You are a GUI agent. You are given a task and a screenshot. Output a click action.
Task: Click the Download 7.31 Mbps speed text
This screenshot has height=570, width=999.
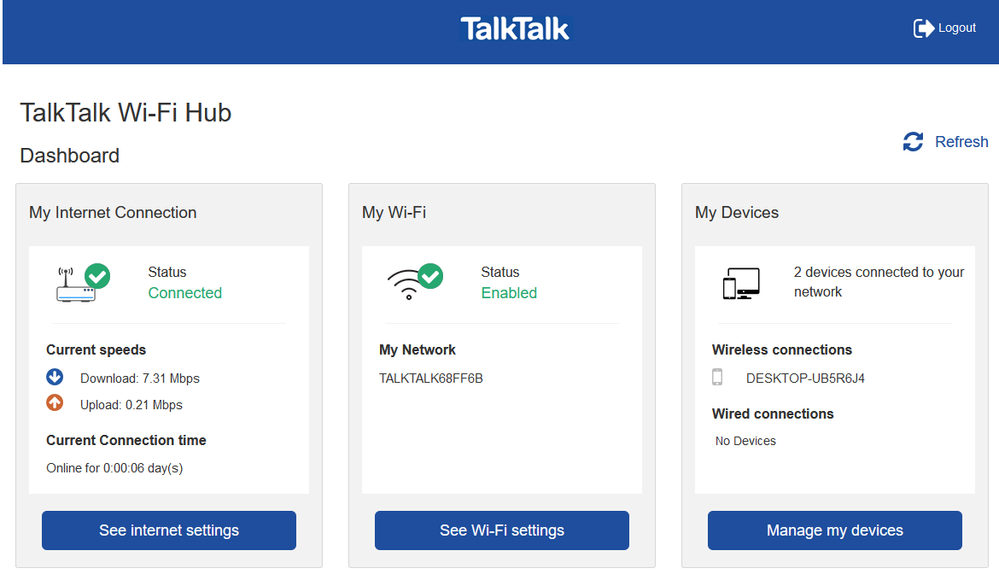[140, 379]
